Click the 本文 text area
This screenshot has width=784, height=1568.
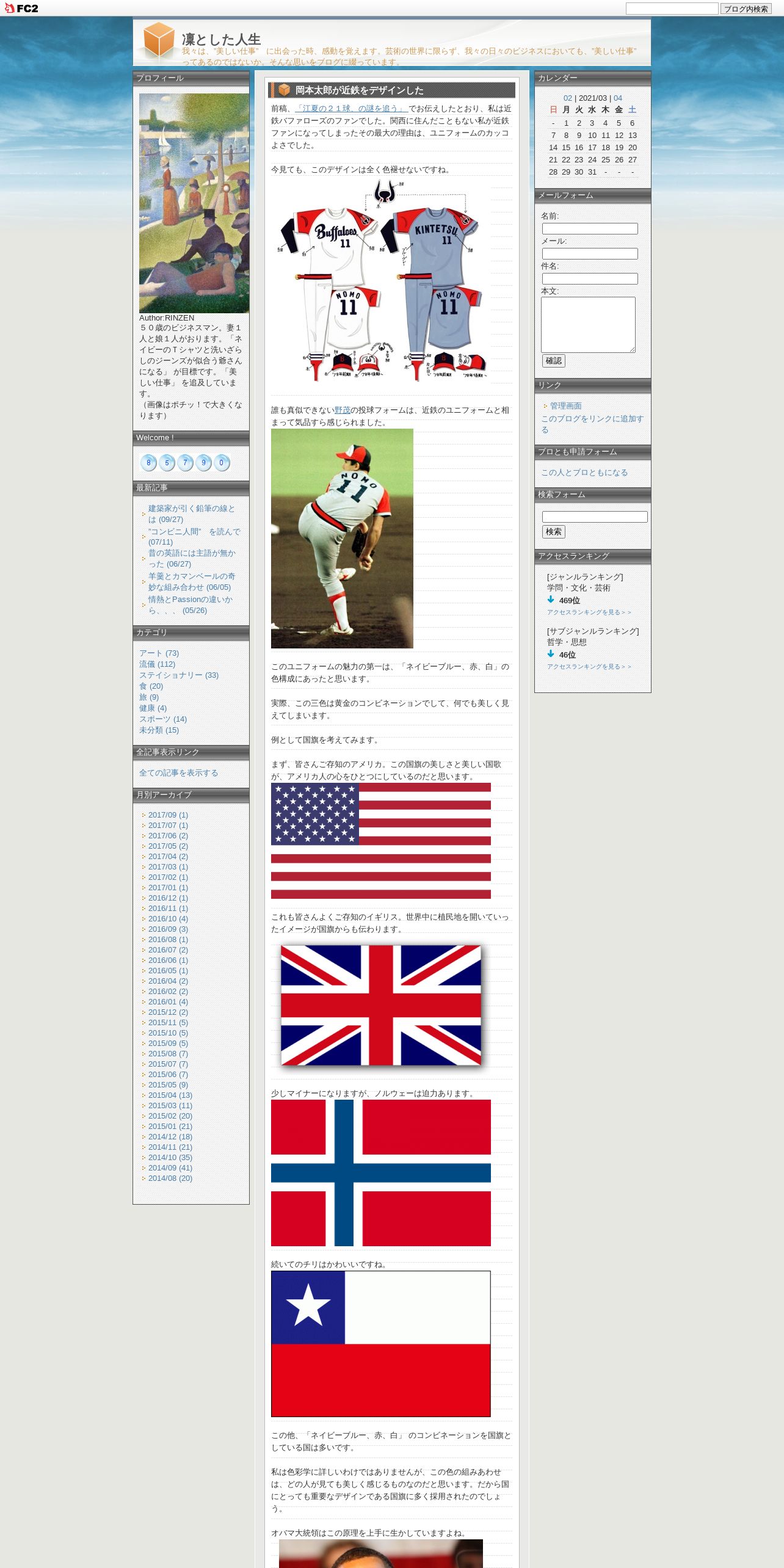[x=588, y=325]
